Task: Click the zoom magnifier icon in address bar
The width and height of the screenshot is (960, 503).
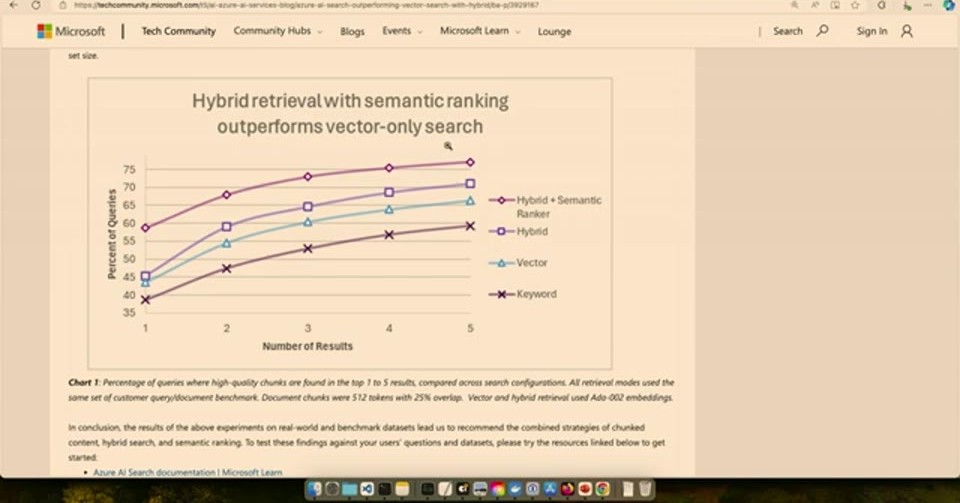Action: [x=795, y=5]
